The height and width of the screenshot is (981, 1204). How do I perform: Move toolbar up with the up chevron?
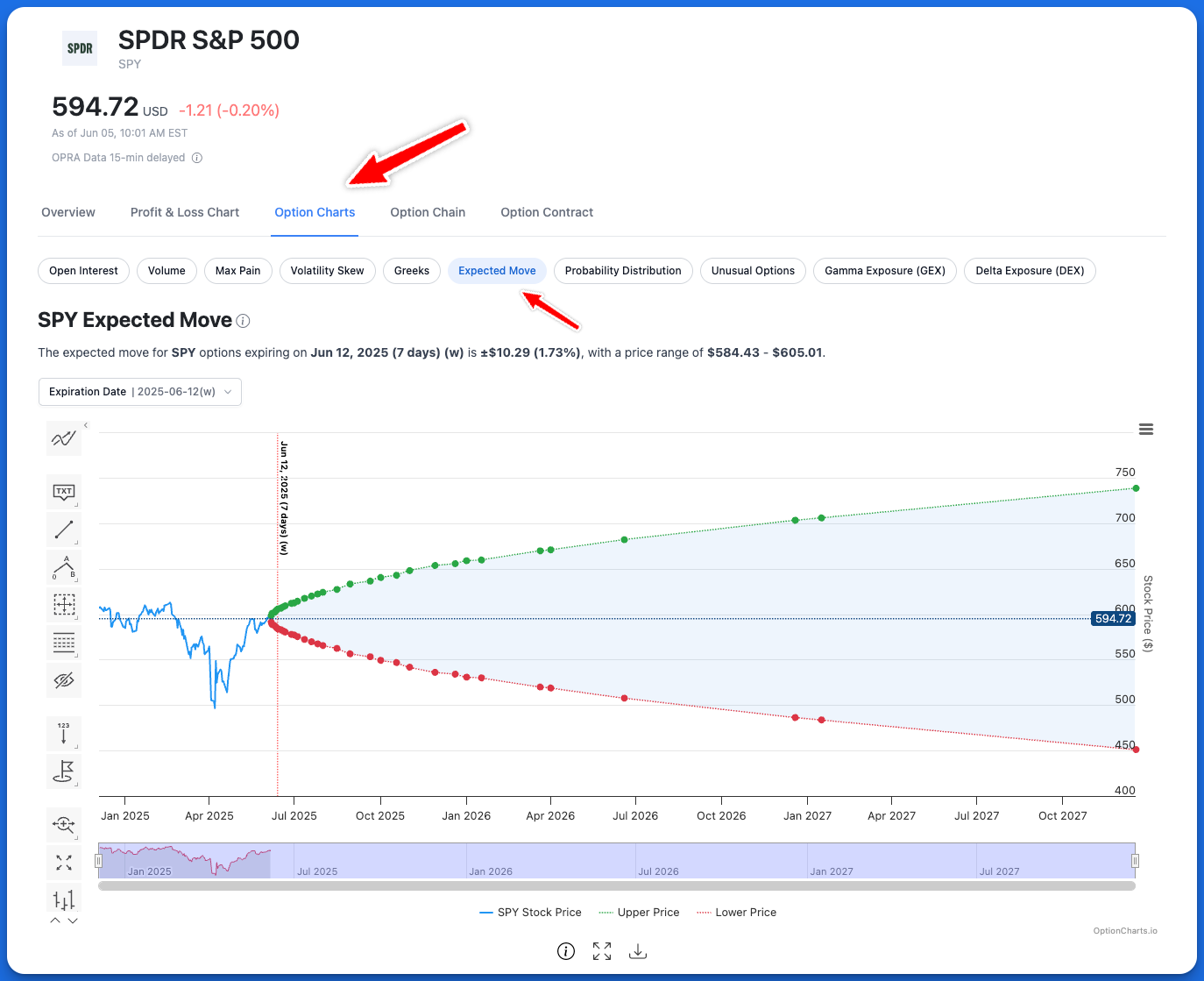coord(55,921)
